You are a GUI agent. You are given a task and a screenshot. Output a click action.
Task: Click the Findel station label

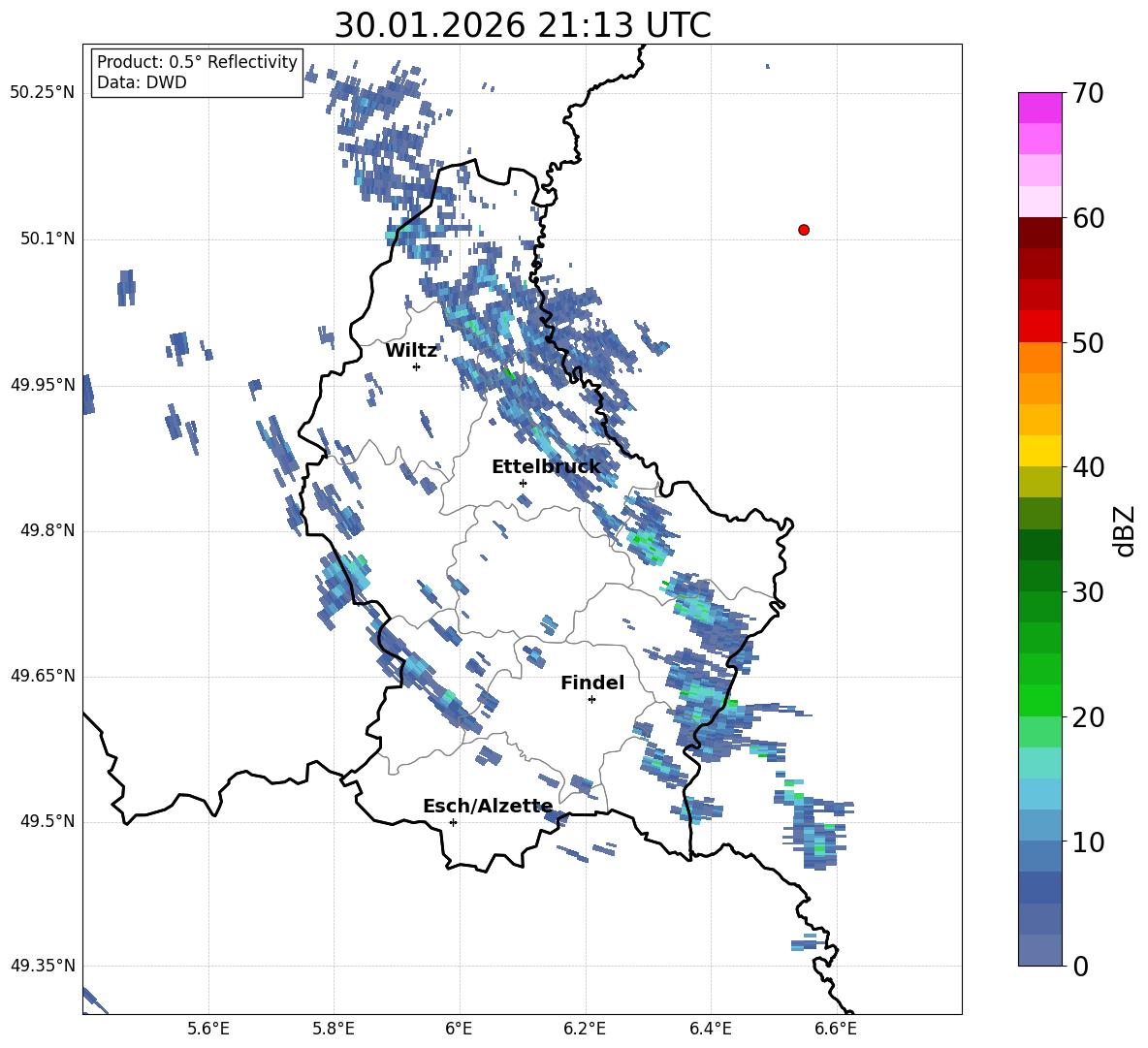pos(592,683)
